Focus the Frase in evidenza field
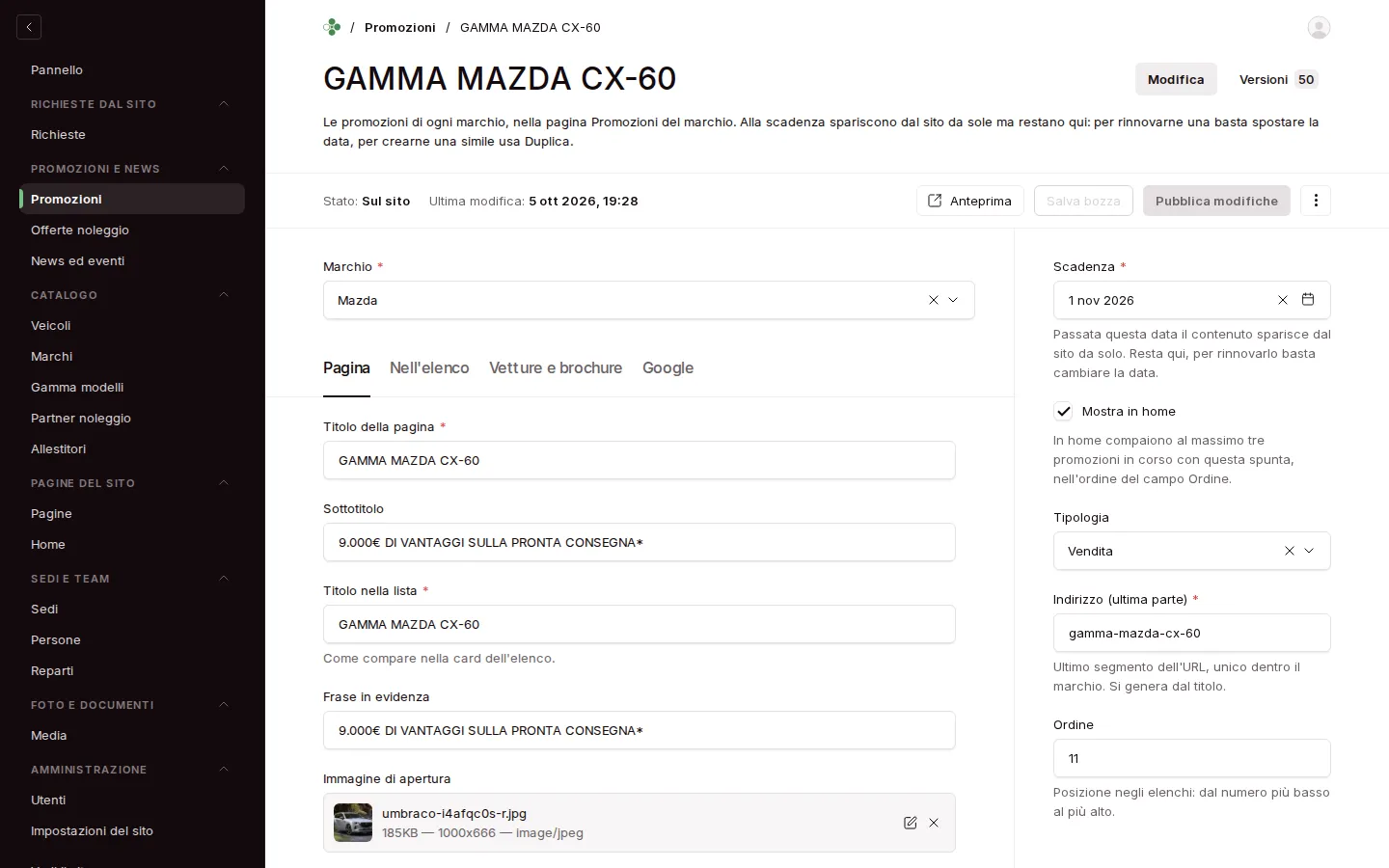 click(640, 730)
